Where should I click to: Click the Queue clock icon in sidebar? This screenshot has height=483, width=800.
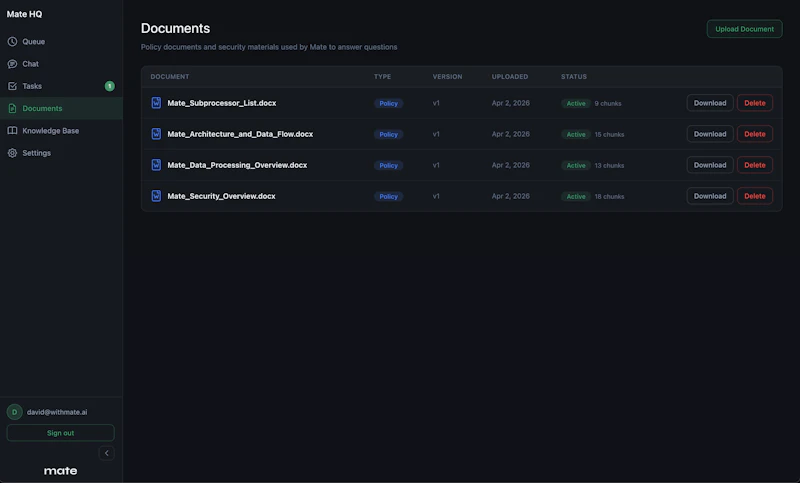tap(12, 41)
